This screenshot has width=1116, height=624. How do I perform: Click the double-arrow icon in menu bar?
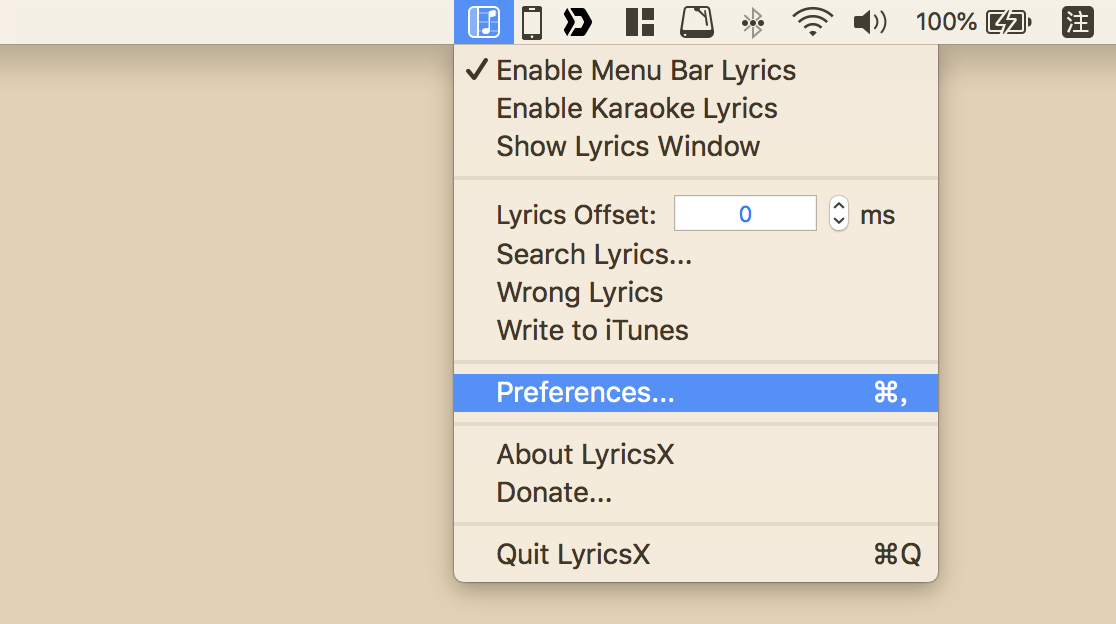tap(578, 22)
